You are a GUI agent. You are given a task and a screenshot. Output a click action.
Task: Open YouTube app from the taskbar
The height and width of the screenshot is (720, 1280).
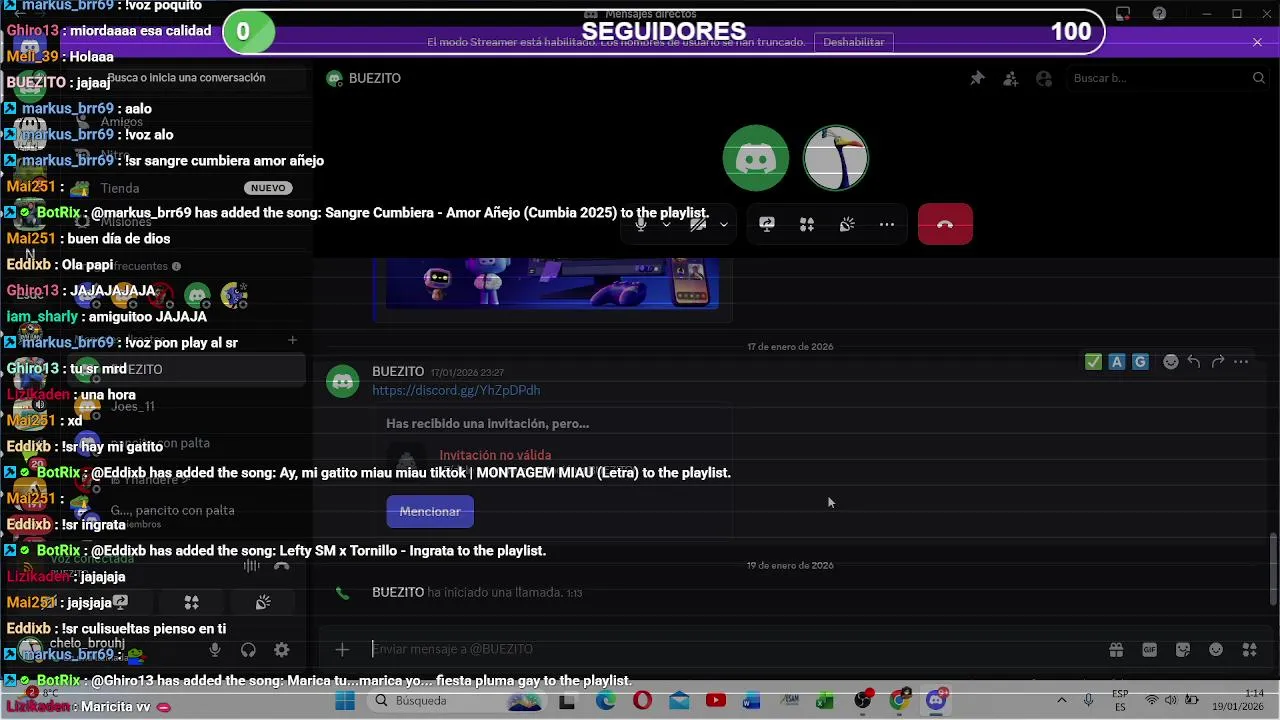coord(715,701)
